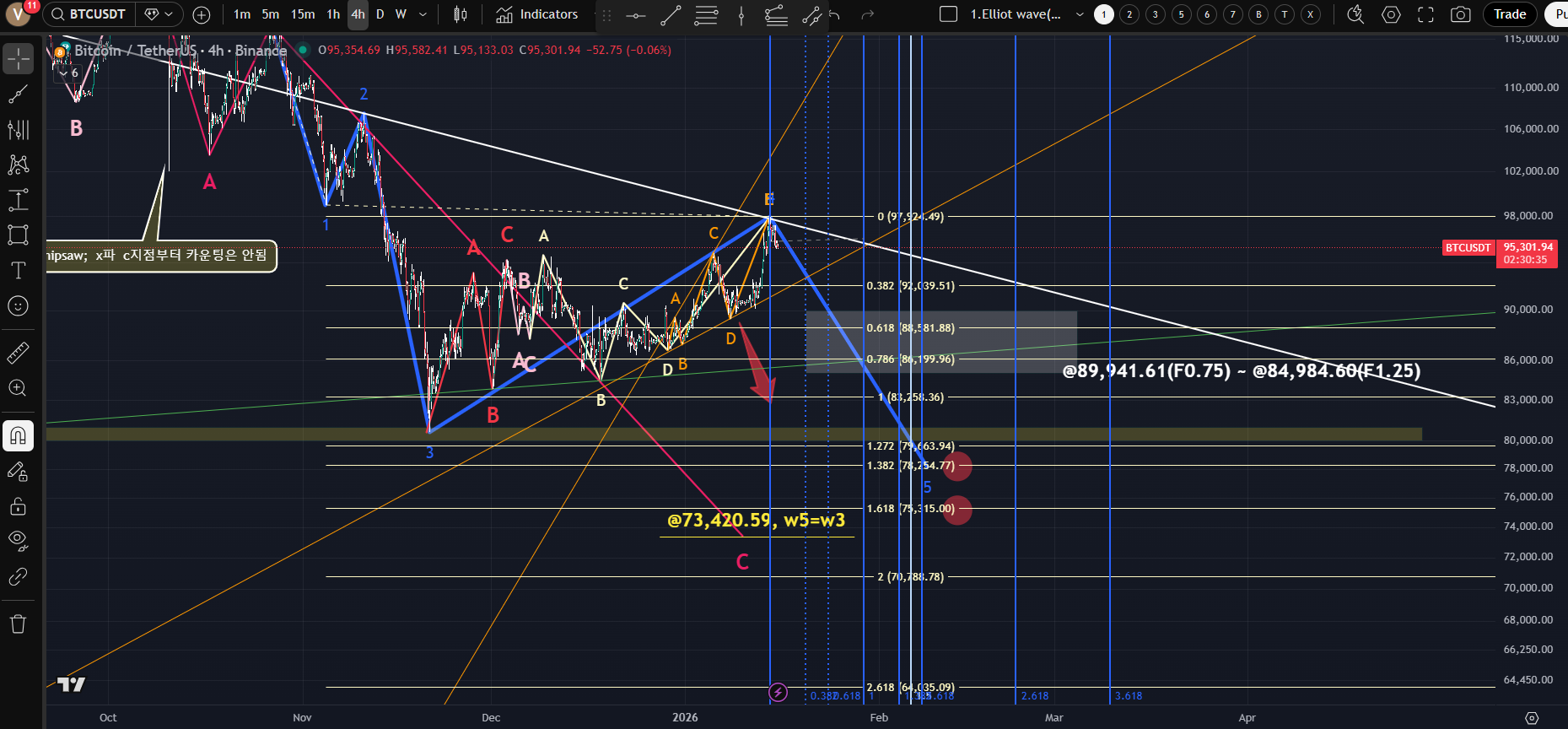Viewport: 1568px width, 729px height.
Task: Open the Indicators dialog
Action: (537, 14)
